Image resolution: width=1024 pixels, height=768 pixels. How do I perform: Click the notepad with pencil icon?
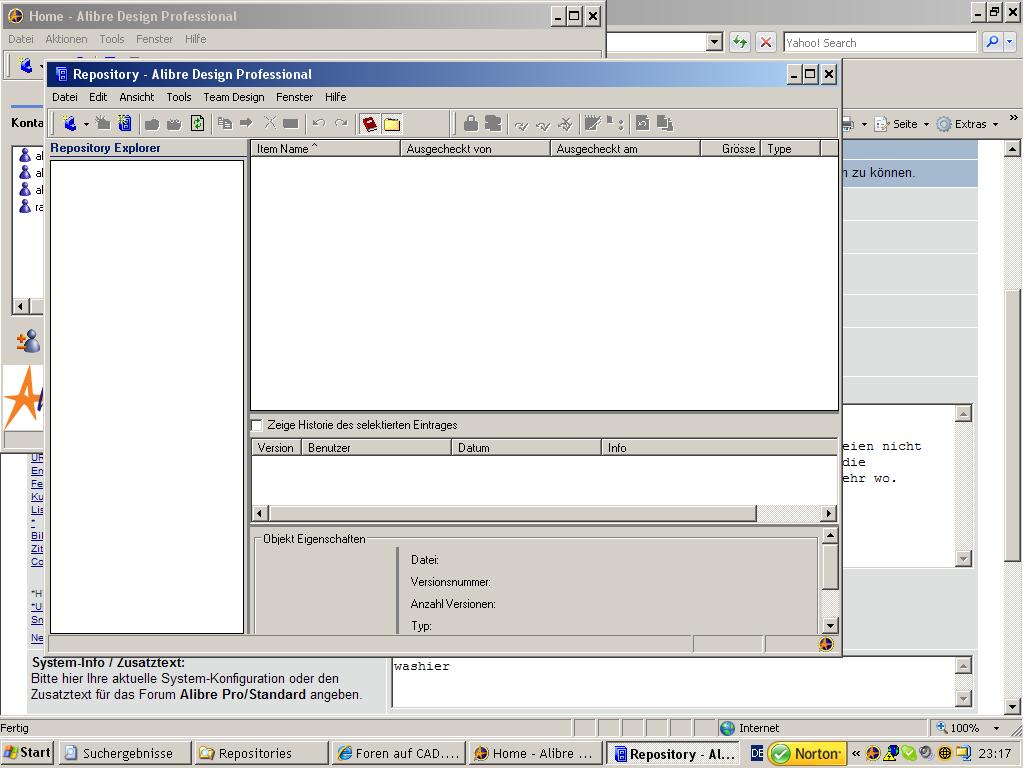592,123
